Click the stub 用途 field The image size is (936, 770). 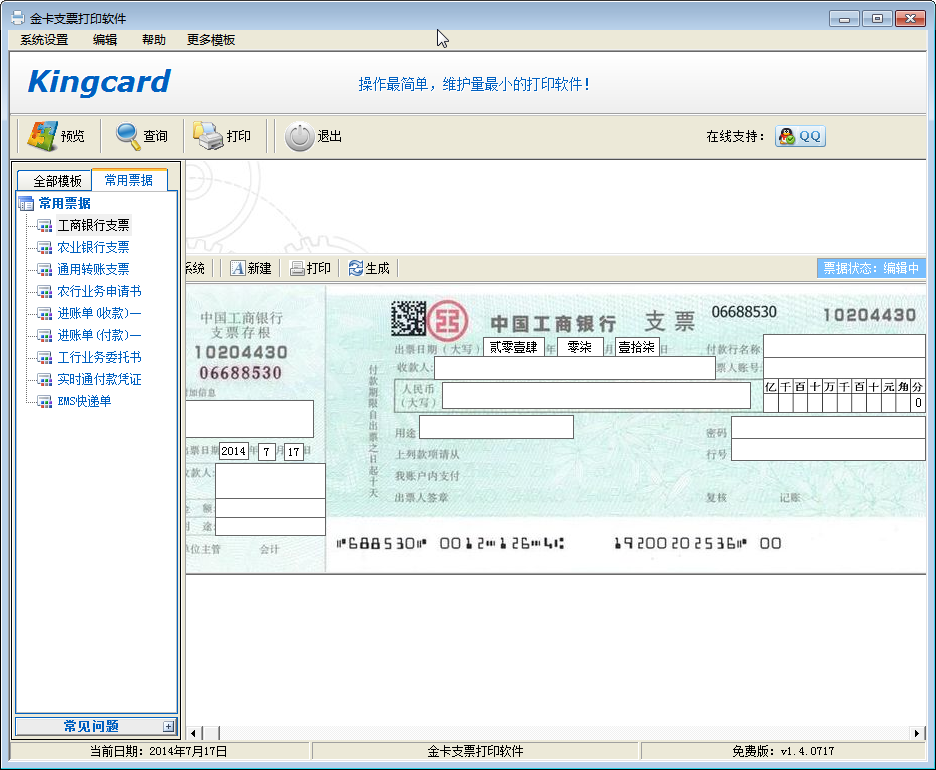pyautogui.click(x=270, y=526)
